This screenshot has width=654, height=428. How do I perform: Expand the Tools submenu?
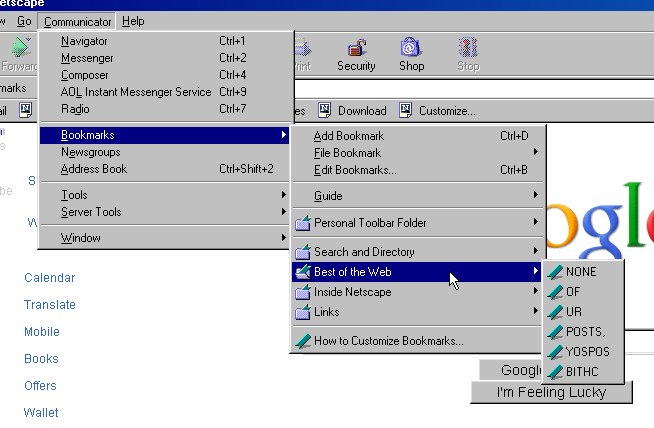[x=74, y=196]
